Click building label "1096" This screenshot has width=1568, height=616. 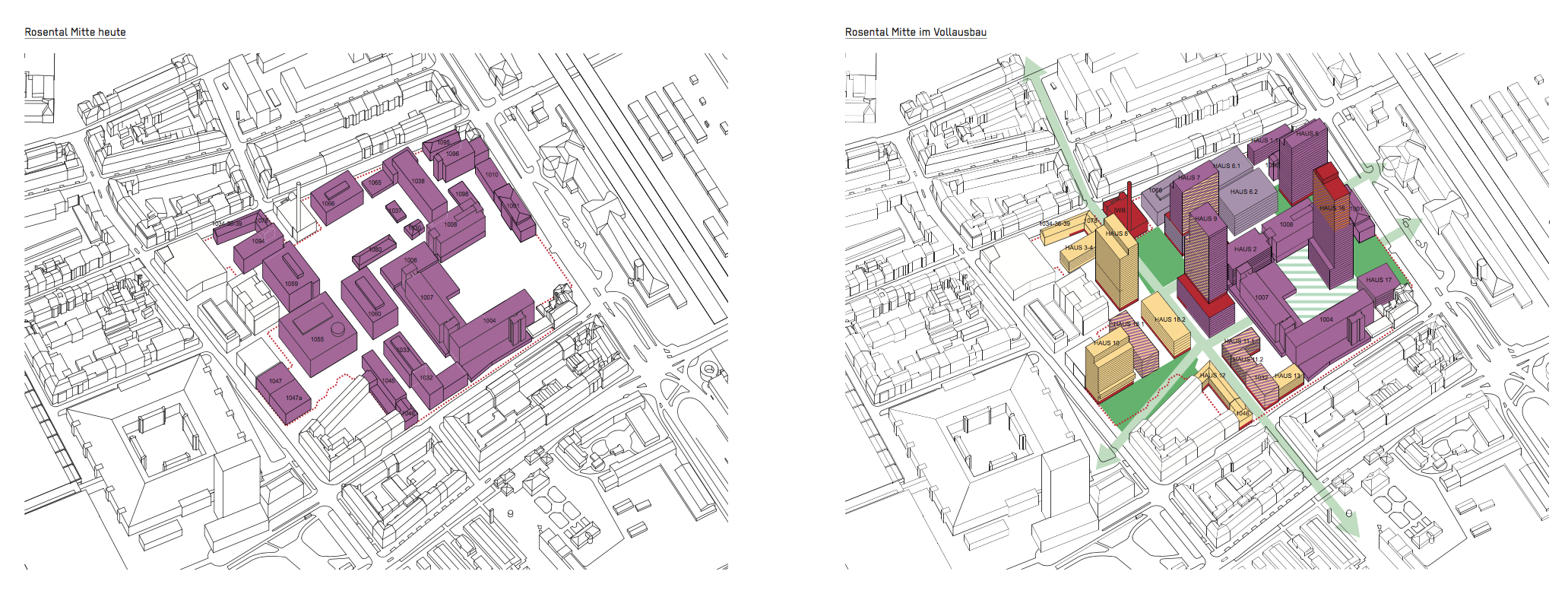(452, 154)
